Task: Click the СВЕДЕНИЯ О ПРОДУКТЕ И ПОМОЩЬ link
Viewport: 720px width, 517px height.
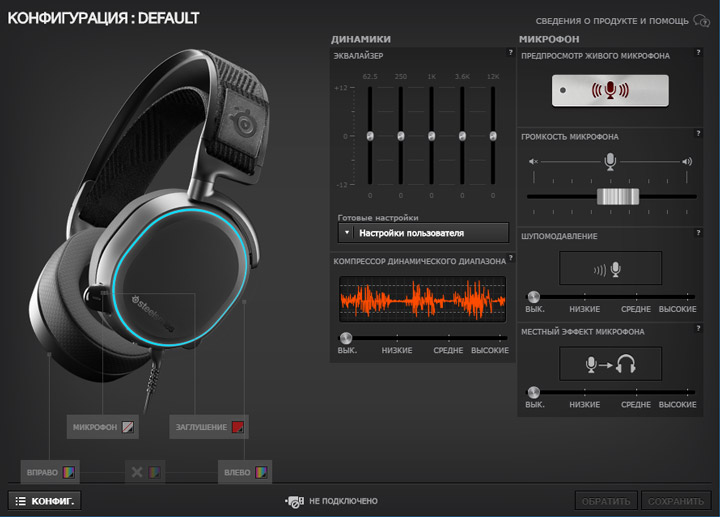Action: click(612, 21)
